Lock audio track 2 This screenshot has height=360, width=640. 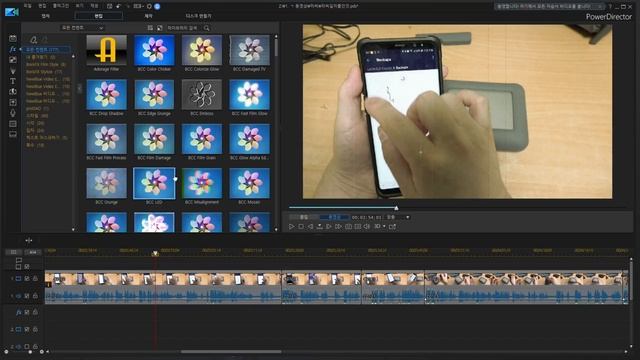36,347
